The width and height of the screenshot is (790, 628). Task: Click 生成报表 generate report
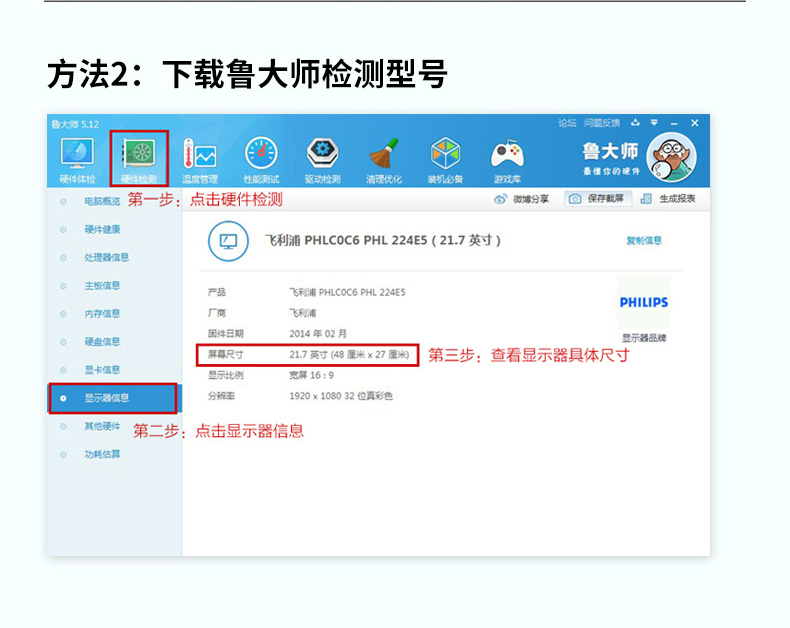(x=668, y=199)
